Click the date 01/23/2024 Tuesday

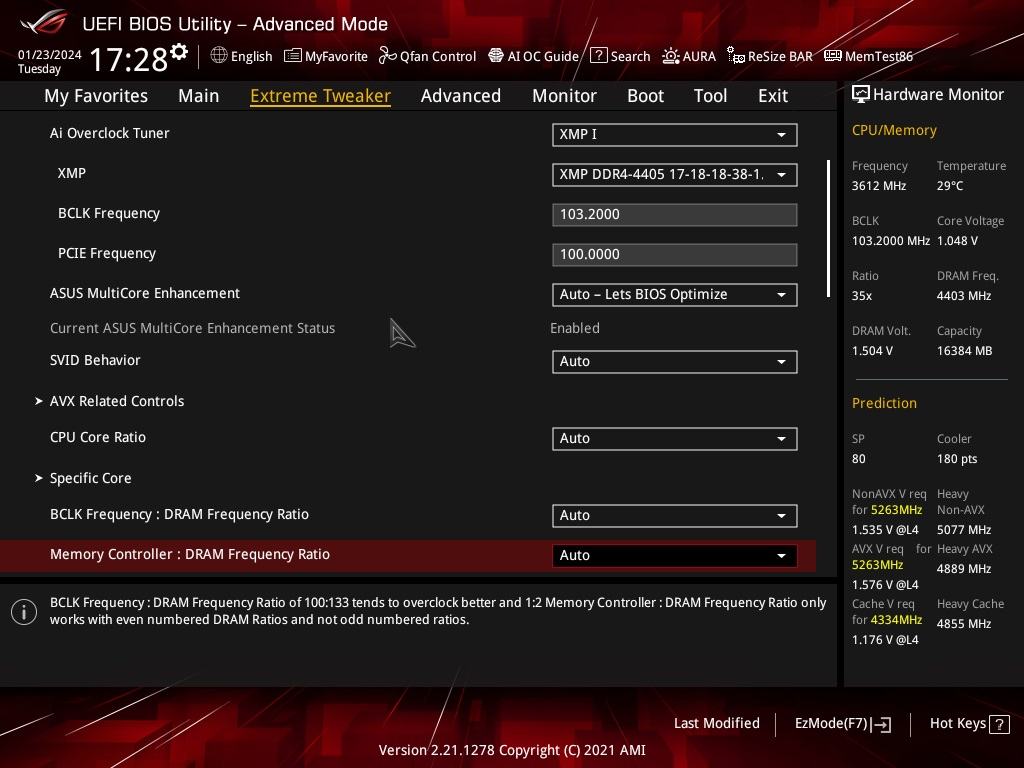pos(49,61)
